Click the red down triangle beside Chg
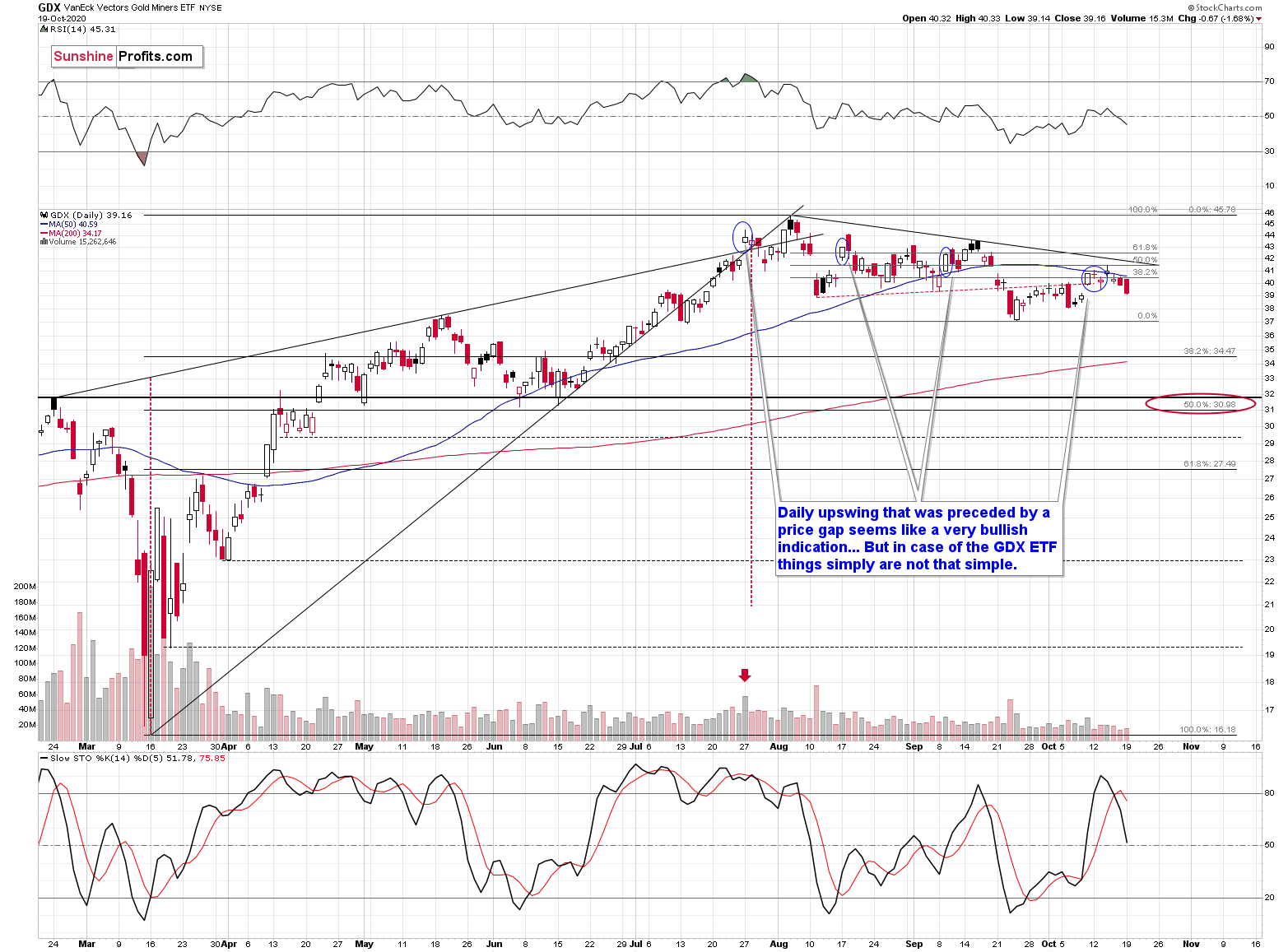1288x952 pixels. 1258,19
